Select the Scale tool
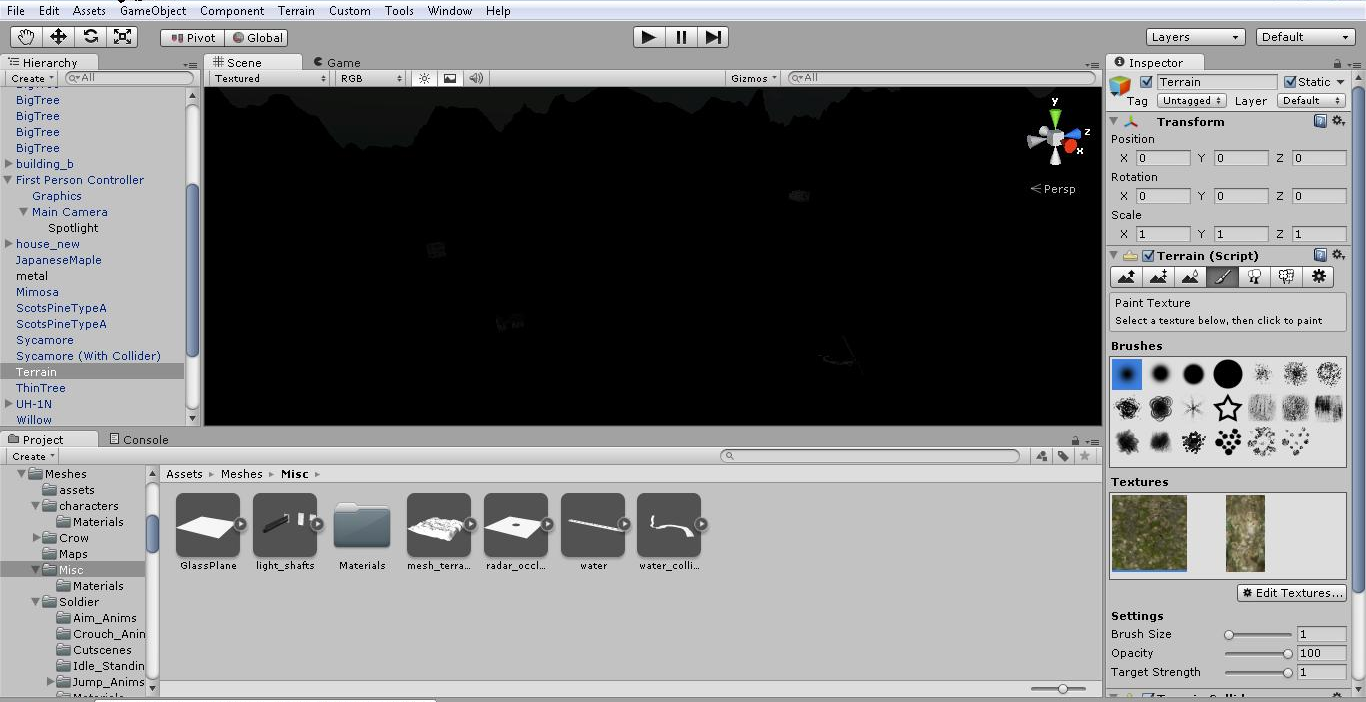1366x702 pixels. point(123,37)
